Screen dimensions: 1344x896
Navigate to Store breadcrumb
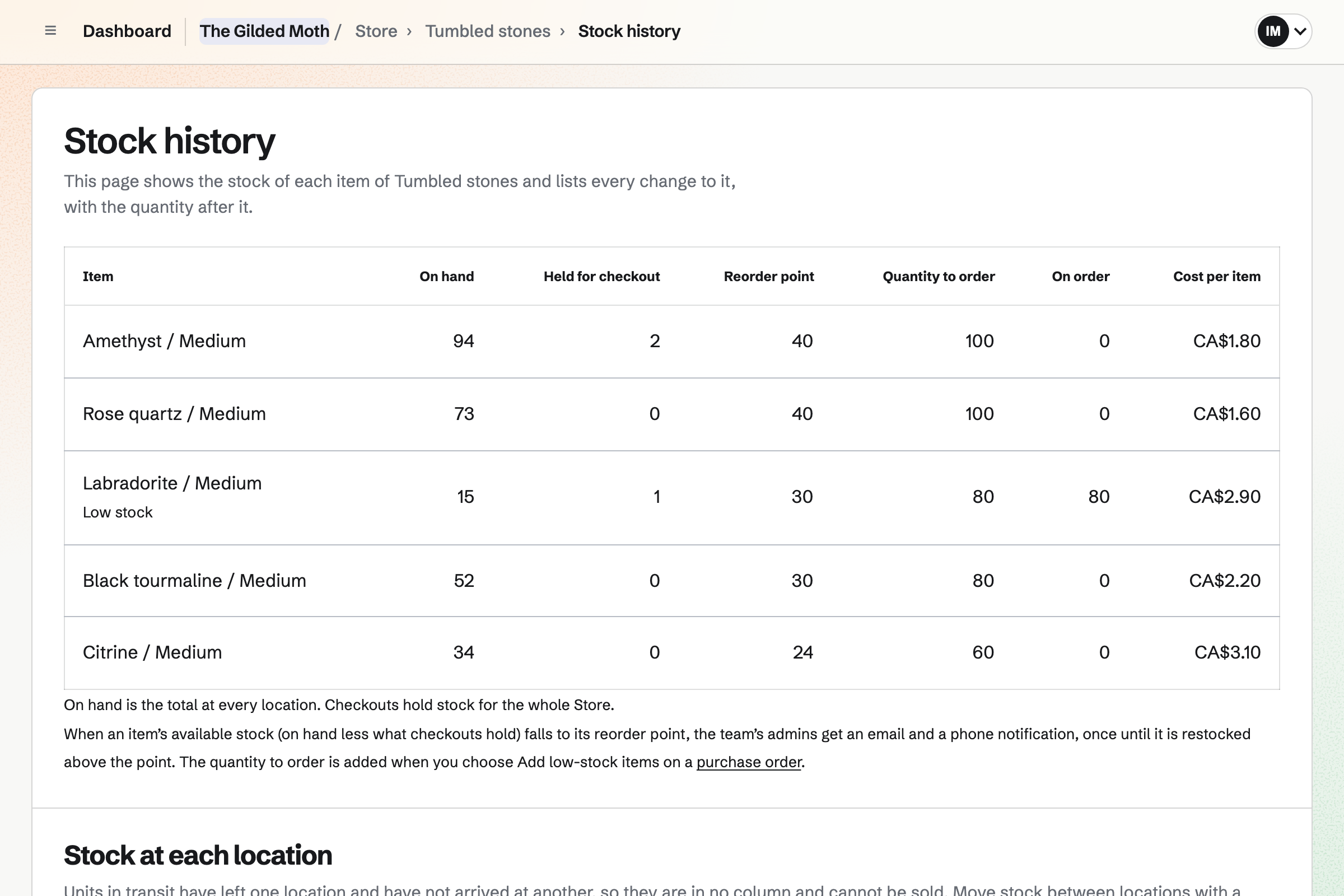[376, 31]
